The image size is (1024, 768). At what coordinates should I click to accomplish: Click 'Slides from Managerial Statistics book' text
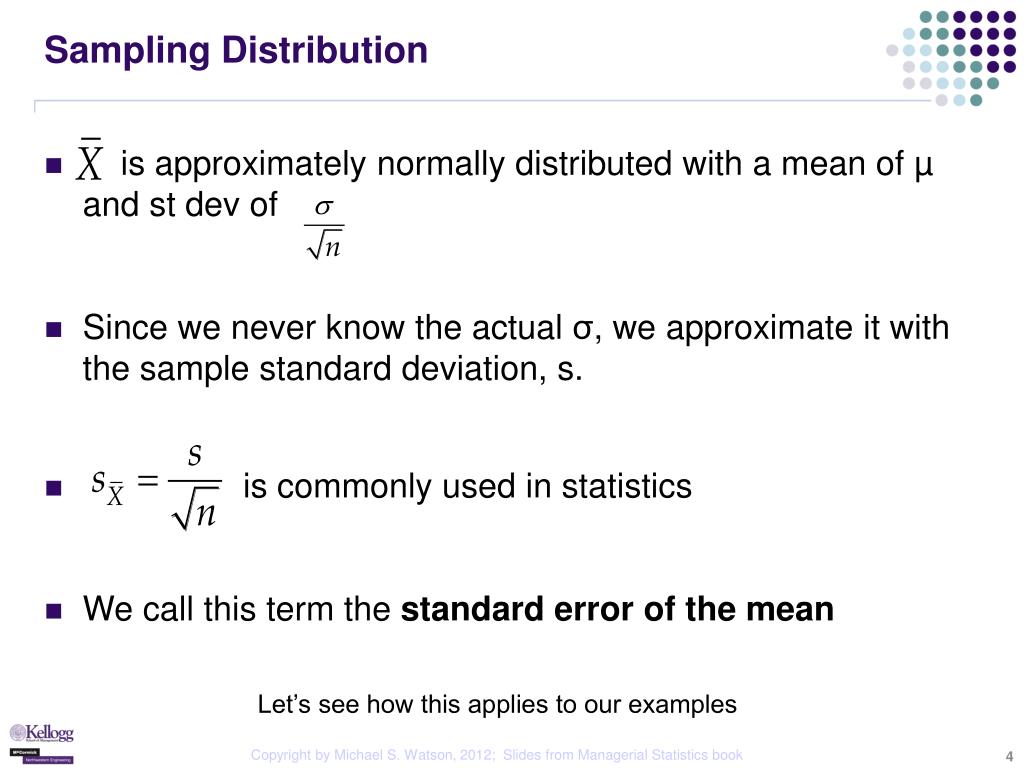pos(622,755)
